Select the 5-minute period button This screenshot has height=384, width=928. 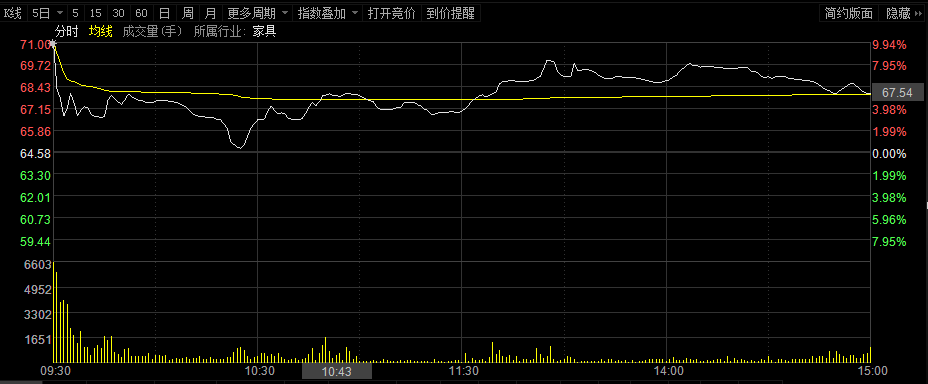75,13
